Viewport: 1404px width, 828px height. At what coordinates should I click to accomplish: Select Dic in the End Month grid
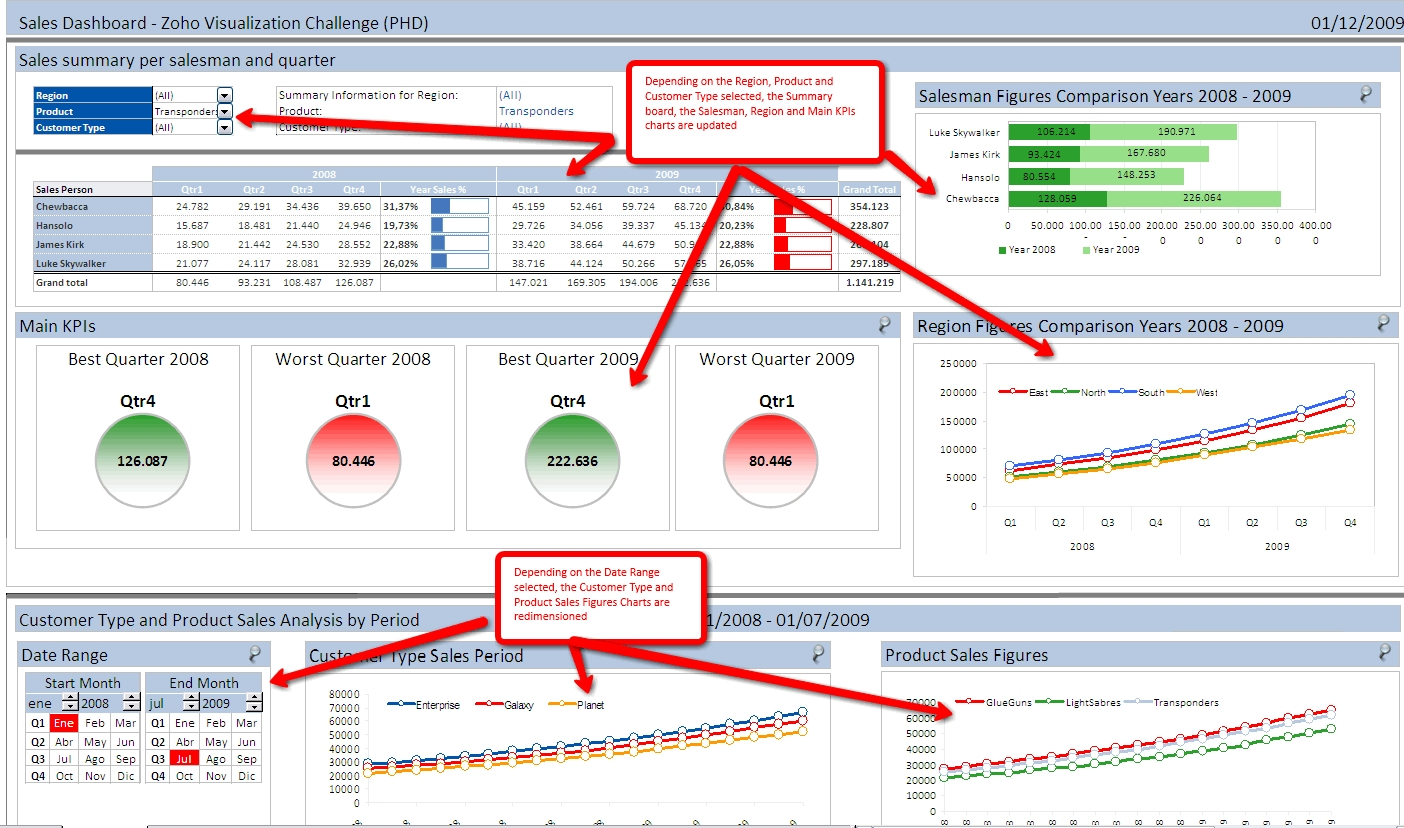[246, 776]
